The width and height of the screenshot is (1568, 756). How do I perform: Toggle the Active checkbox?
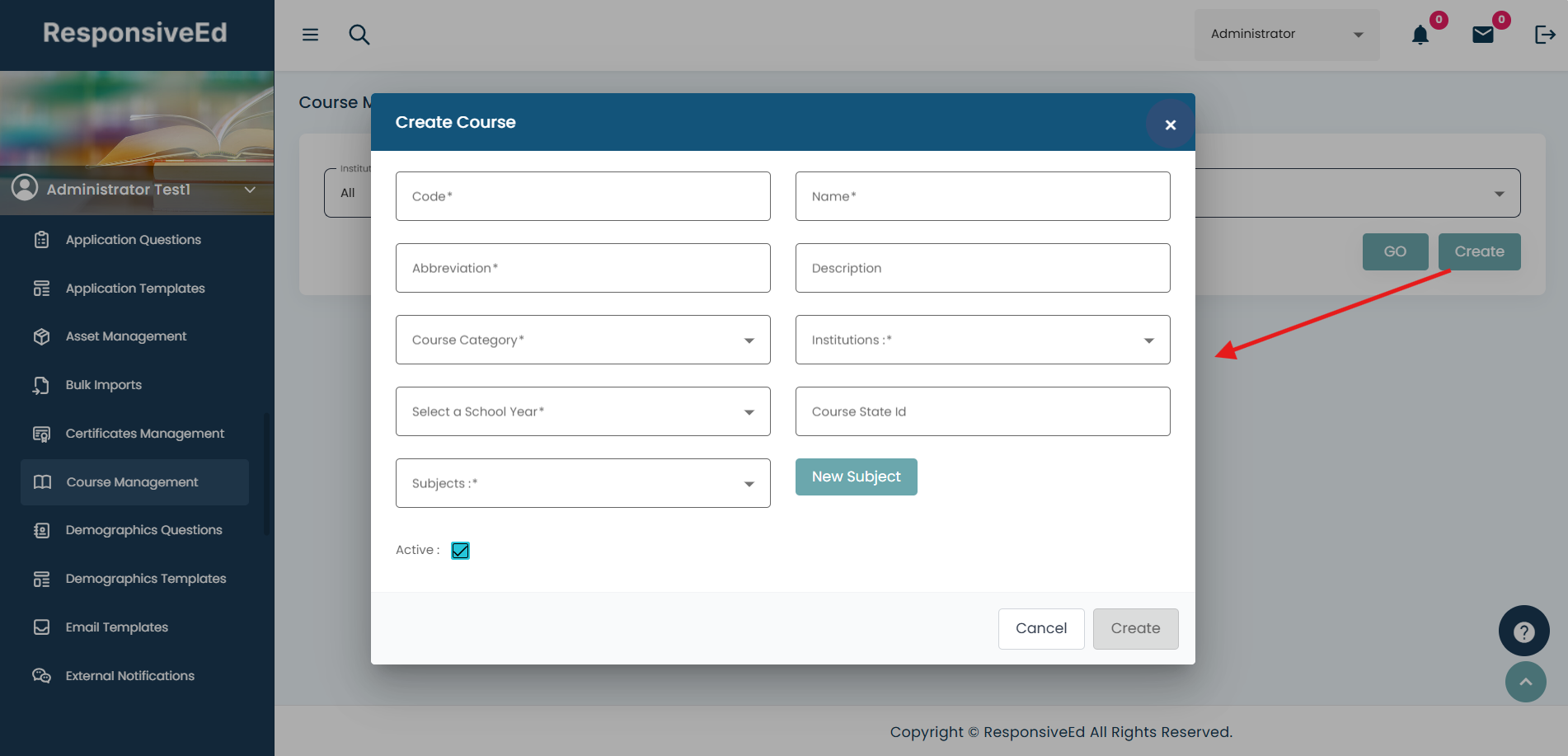pos(460,551)
